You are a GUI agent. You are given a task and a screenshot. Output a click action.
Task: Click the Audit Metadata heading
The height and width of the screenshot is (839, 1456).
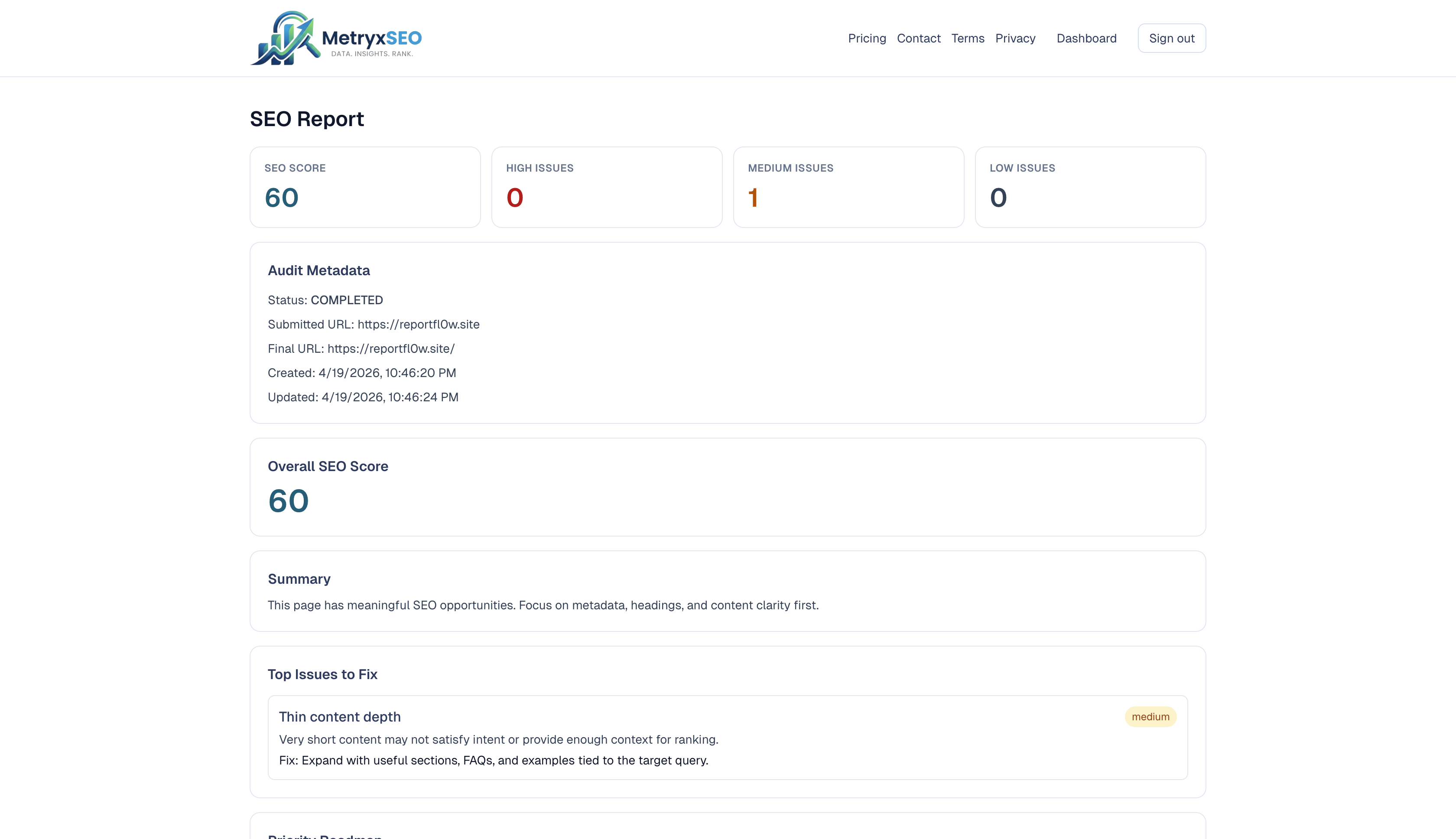tap(318, 270)
